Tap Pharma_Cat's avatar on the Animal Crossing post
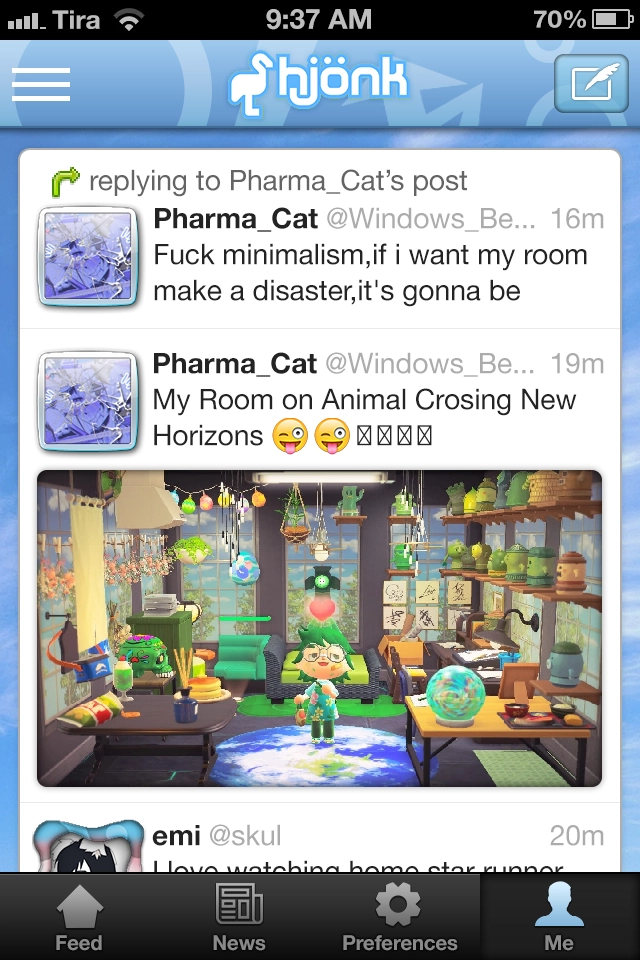Screen dimensions: 640x960 pyautogui.click(x=88, y=401)
